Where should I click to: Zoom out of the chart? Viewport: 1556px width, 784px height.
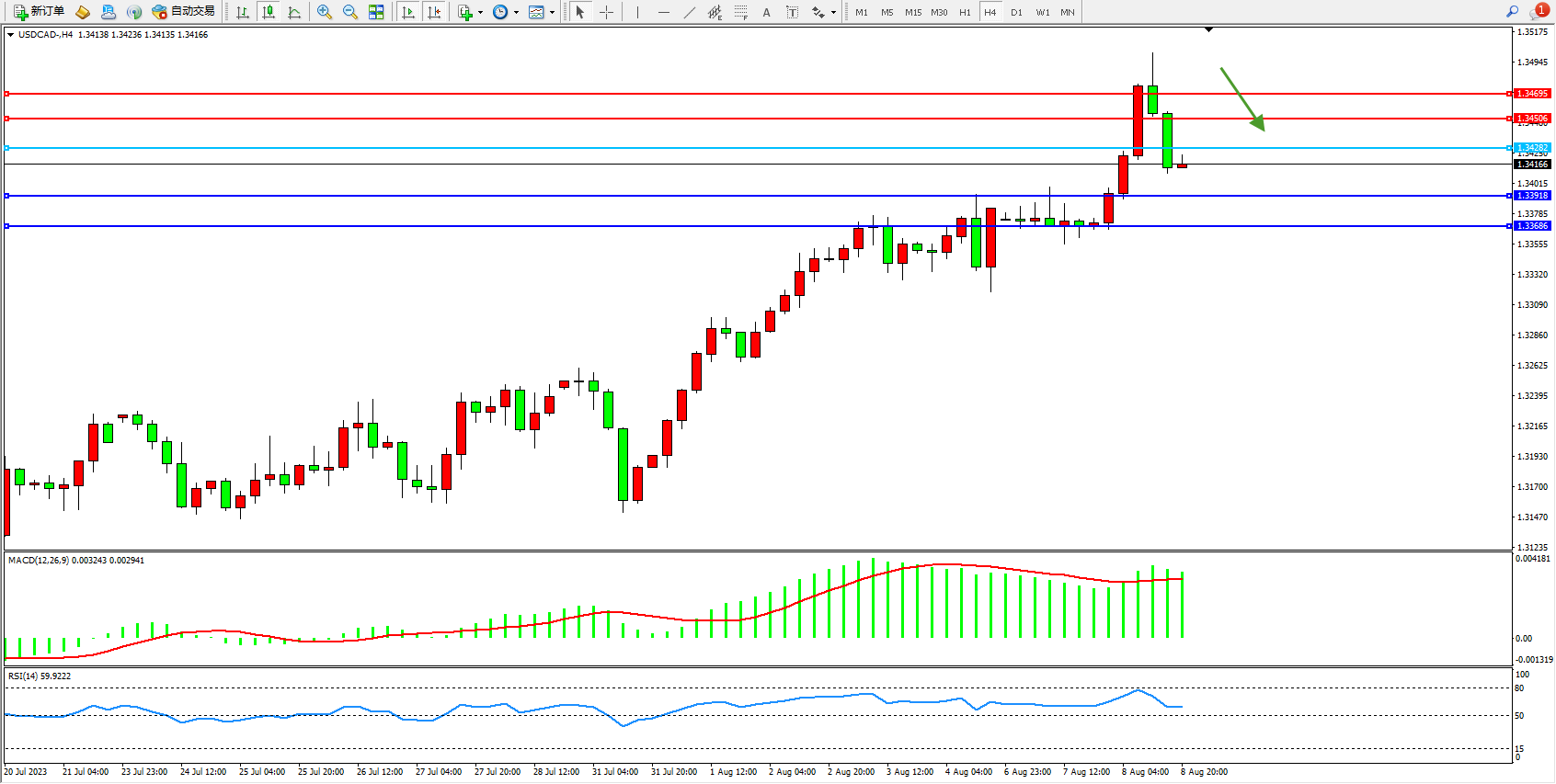point(350,12)
